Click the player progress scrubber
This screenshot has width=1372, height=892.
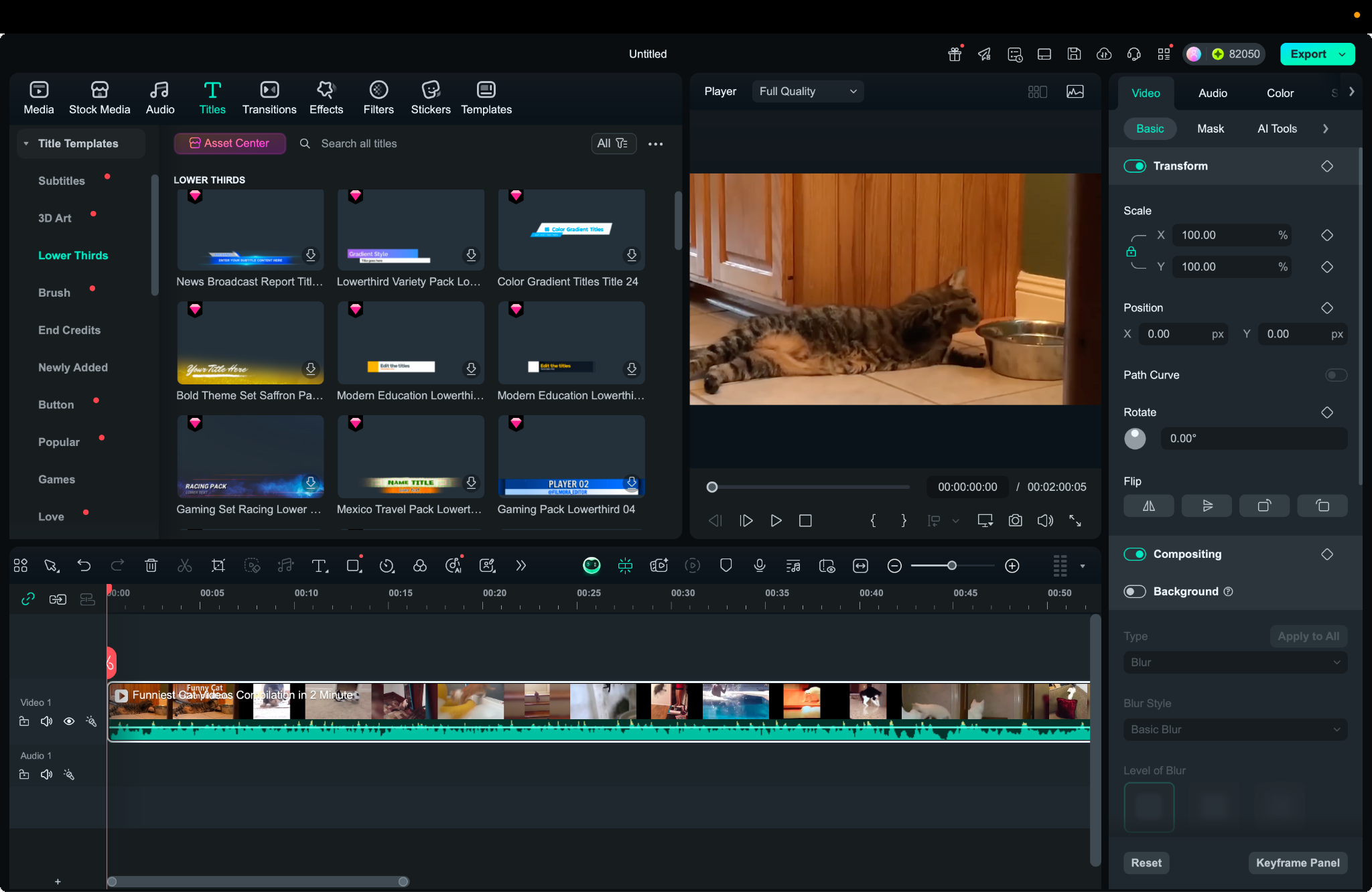tap(712, 487)
